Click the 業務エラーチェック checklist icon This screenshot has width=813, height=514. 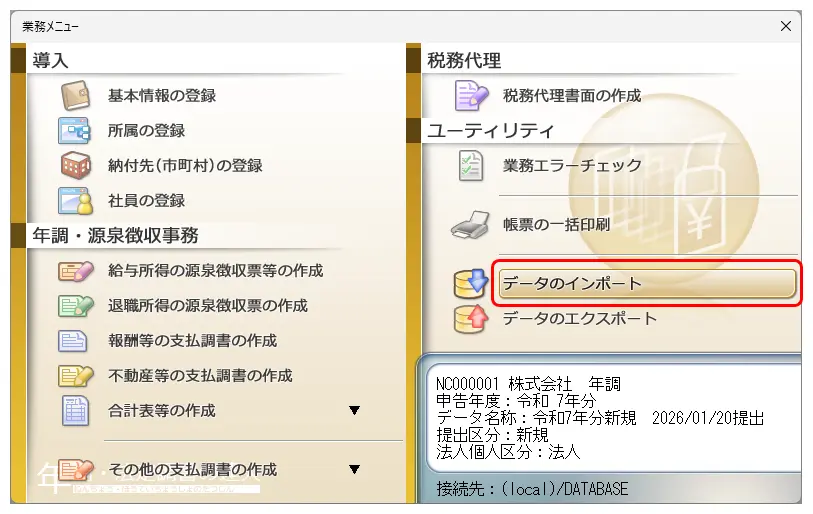pyautogui.click(x=470, y=166)
